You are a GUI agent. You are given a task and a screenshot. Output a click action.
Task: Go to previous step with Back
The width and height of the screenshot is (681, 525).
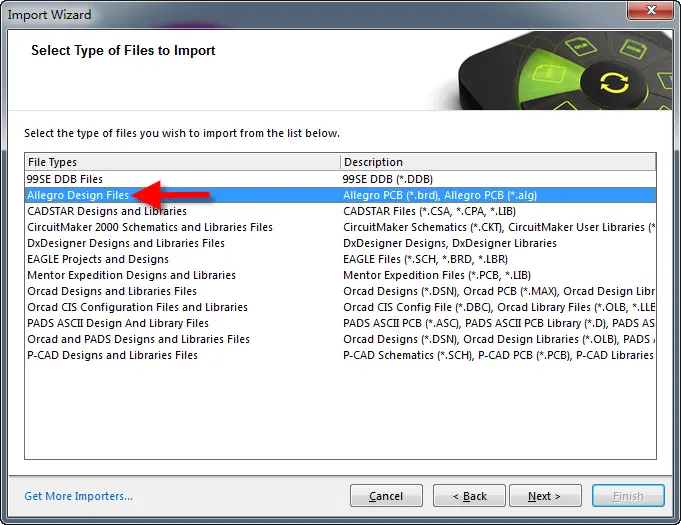(x=469, y=496)
